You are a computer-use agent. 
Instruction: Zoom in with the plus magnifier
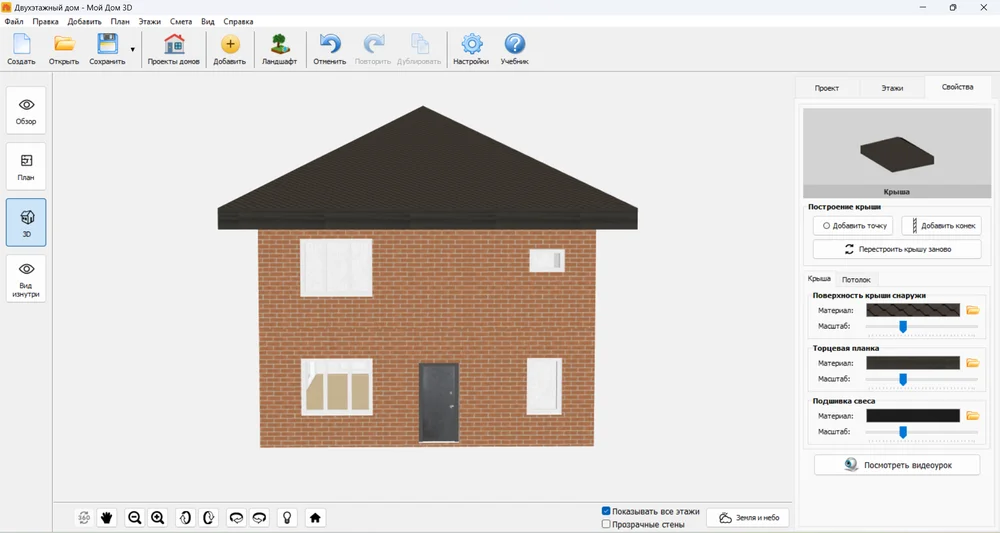point(158,518)
